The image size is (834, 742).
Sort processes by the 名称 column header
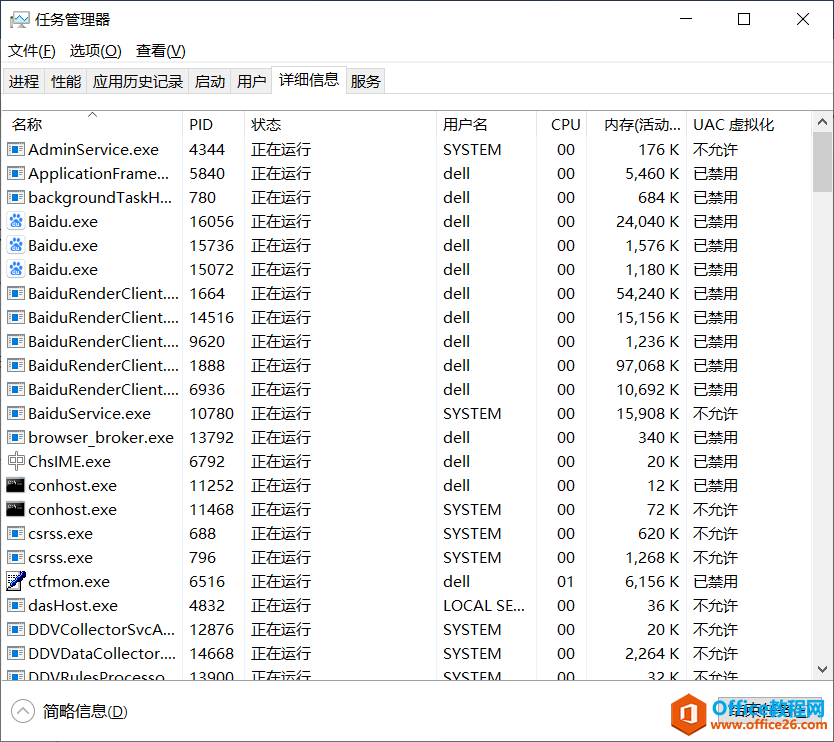click(27, 125)
